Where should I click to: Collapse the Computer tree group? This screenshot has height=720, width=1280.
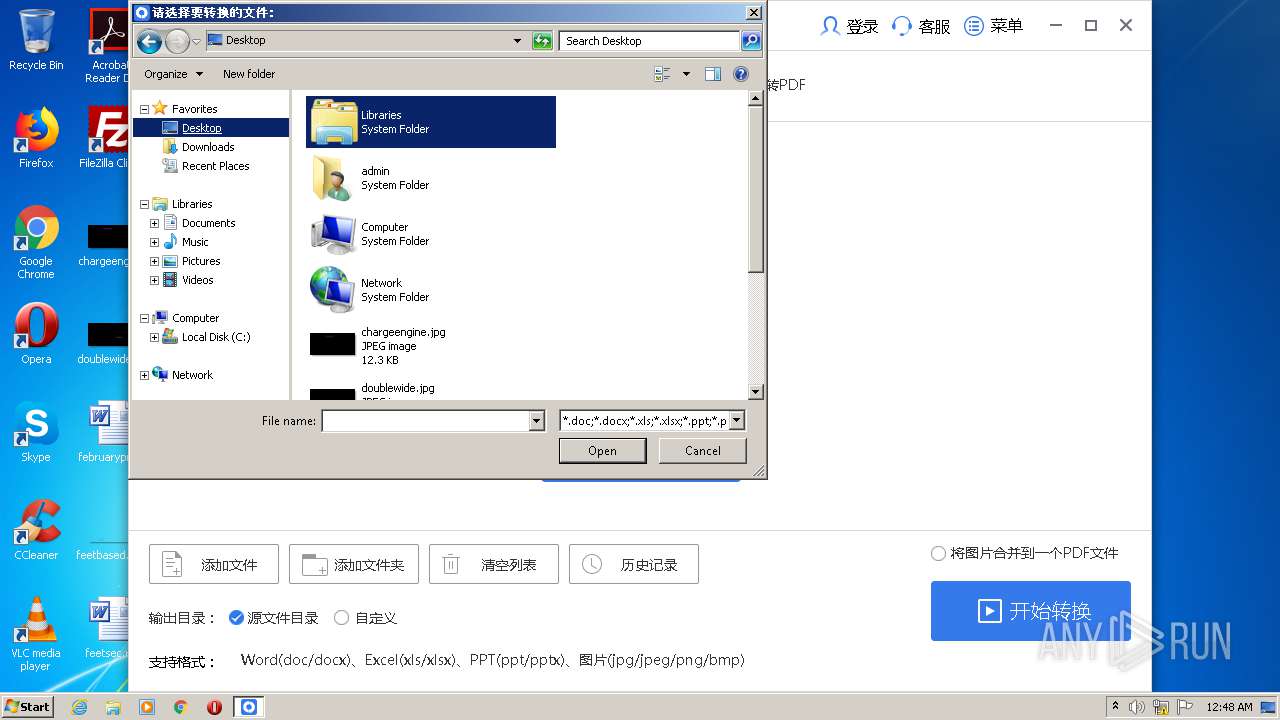coord(144,318)
